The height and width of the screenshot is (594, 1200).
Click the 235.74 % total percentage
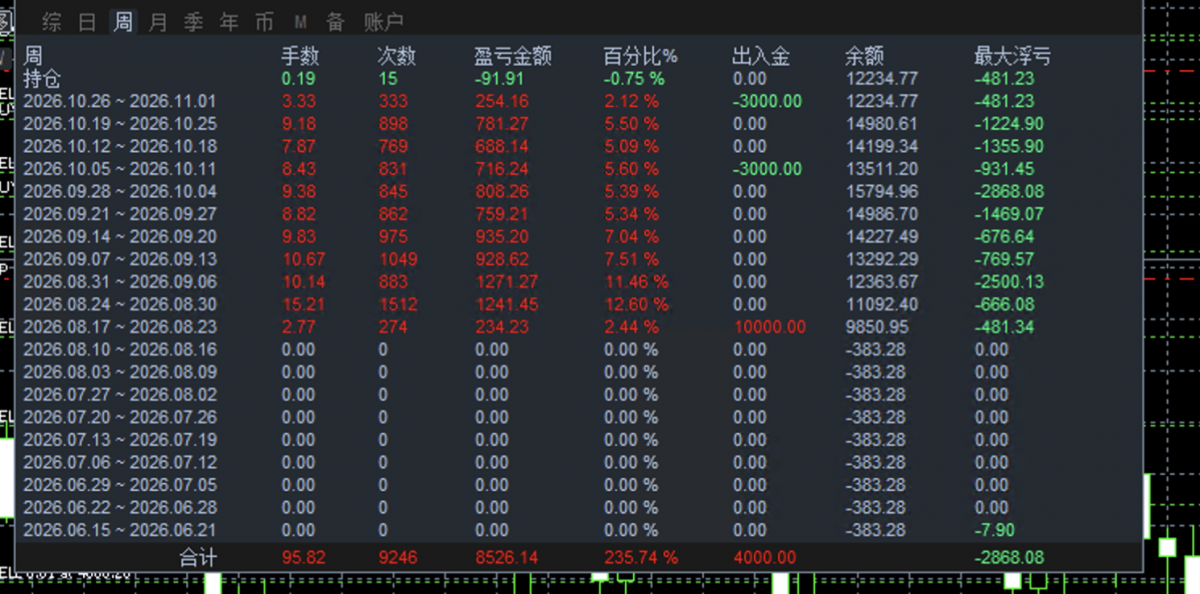point(640,557)
